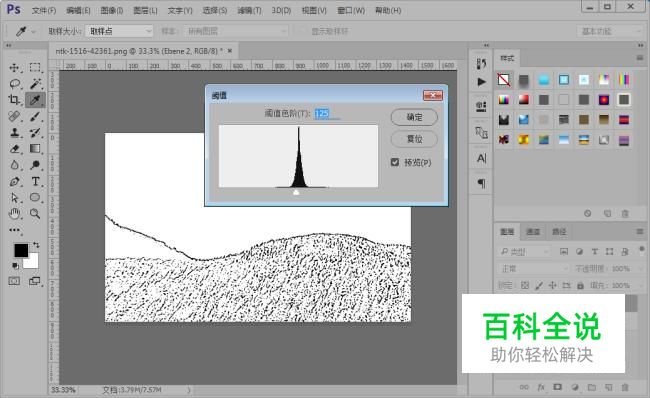Screen dimensions: 650x398
Task: Select the Eyedropper tool in toolbox
Action: coord(35,100)
